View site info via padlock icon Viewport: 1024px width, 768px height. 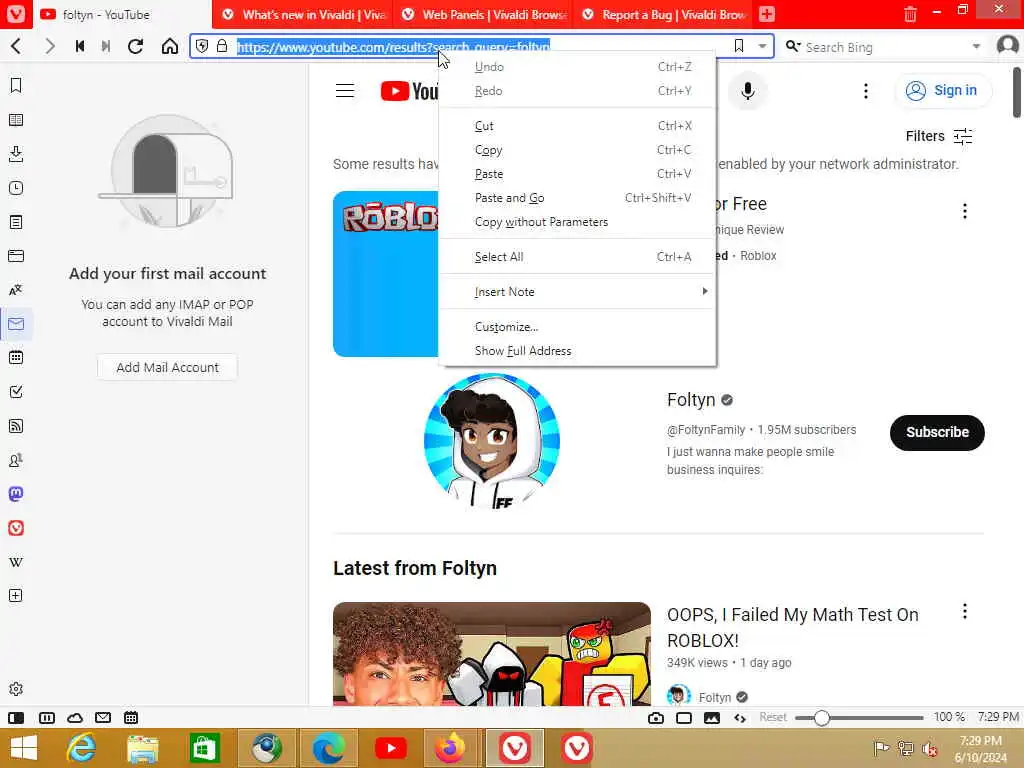(x=222, y=46)
